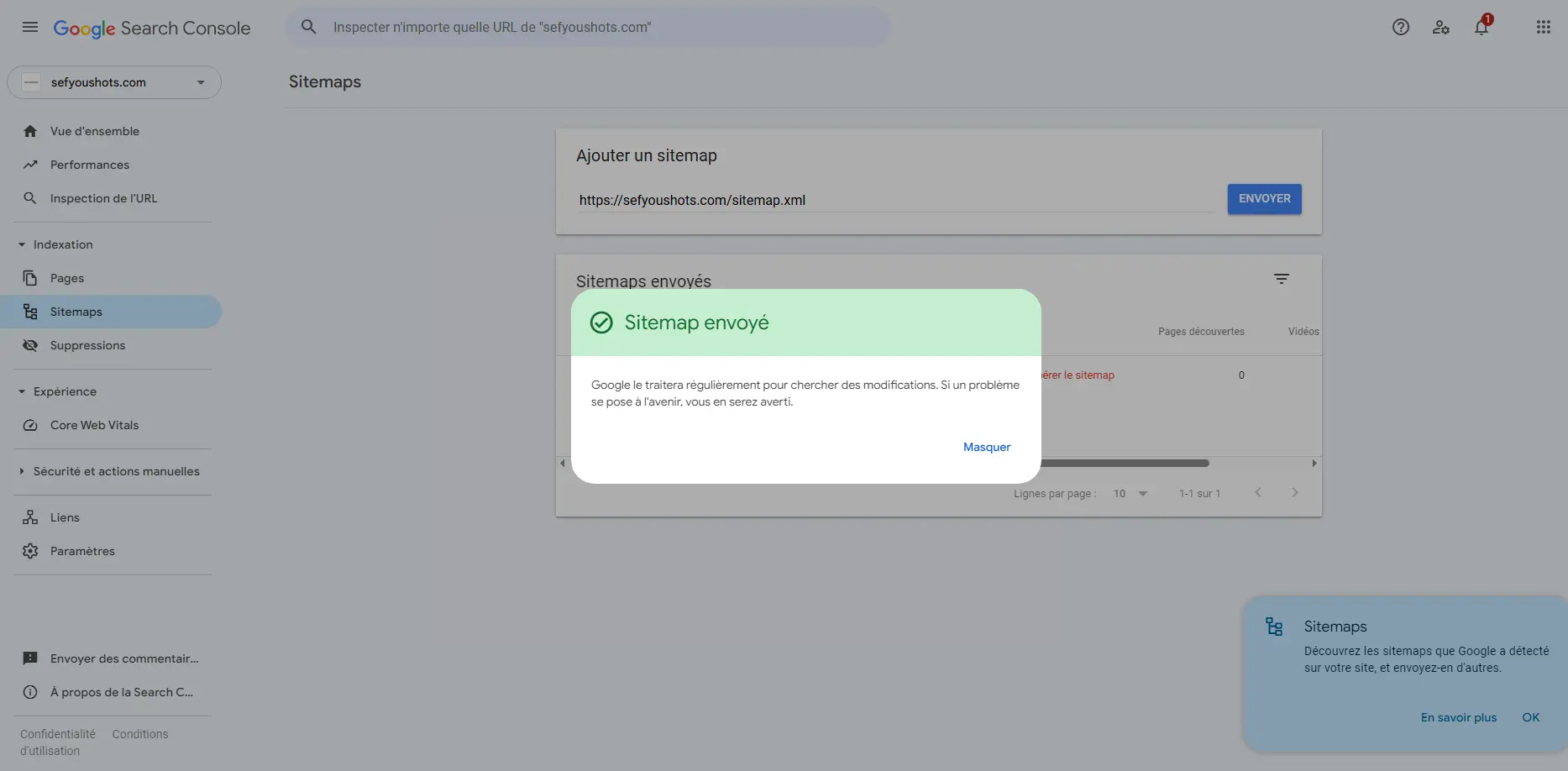Click the search magnifier icon
1568x771 pixels.
pyautogui.click(x=309, y=27)
